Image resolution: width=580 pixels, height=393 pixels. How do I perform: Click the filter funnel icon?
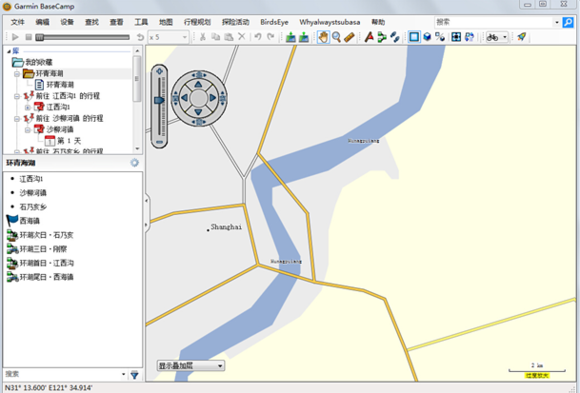tap(135, 375)
